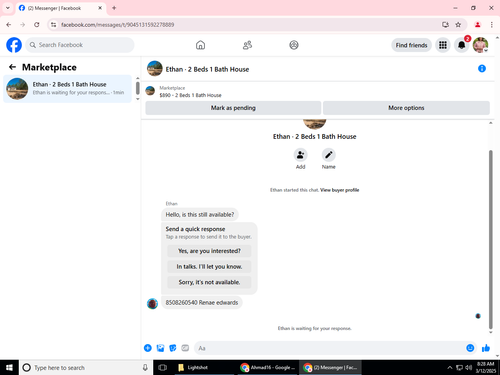500x375 pixels.
Task: Open the tab search dropdown arrow
Action: click(x=8, y=8)
